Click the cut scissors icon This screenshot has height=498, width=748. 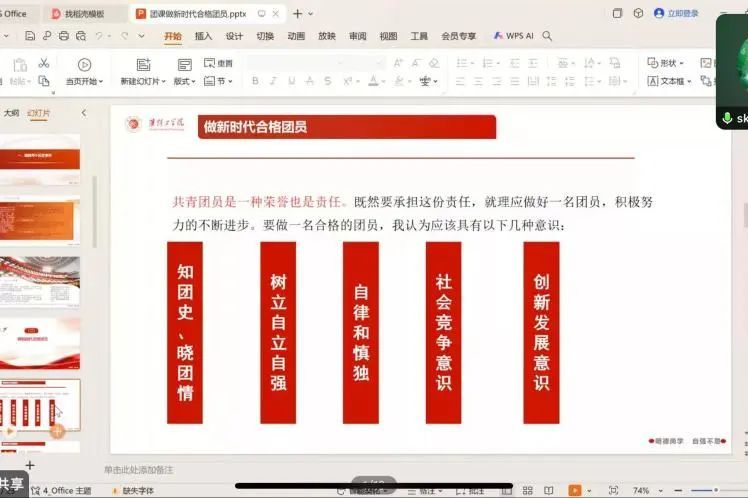pos(44,63)
